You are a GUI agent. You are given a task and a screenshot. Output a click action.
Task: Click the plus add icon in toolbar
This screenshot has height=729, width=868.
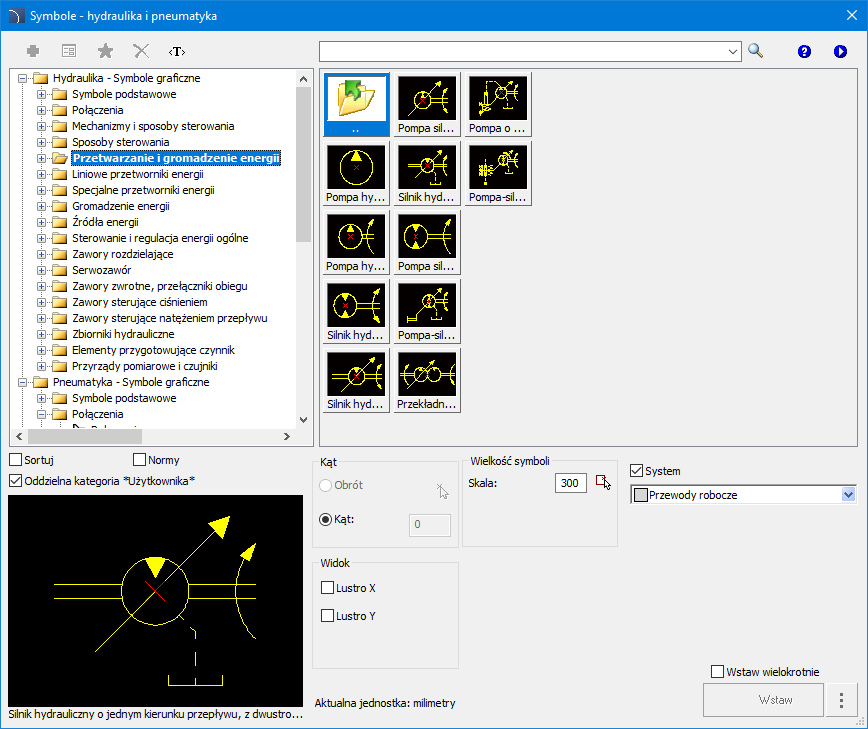pyautogui.click(x=33, y=51)
